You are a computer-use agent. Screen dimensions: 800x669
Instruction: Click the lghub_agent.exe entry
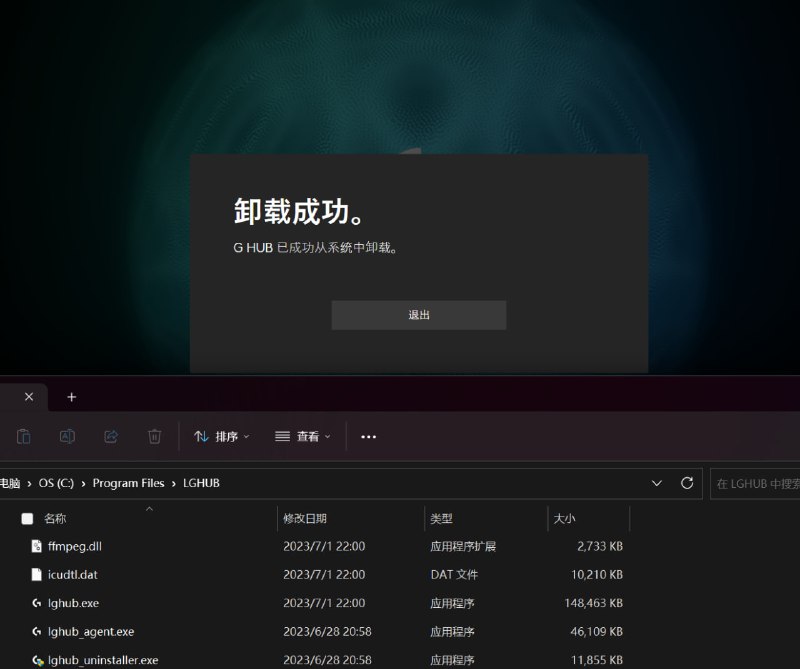pos(90,631)
